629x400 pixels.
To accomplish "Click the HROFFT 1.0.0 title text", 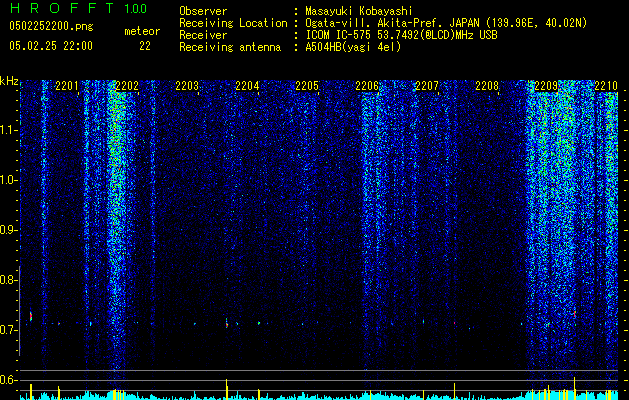I will (x=78, y=8).
